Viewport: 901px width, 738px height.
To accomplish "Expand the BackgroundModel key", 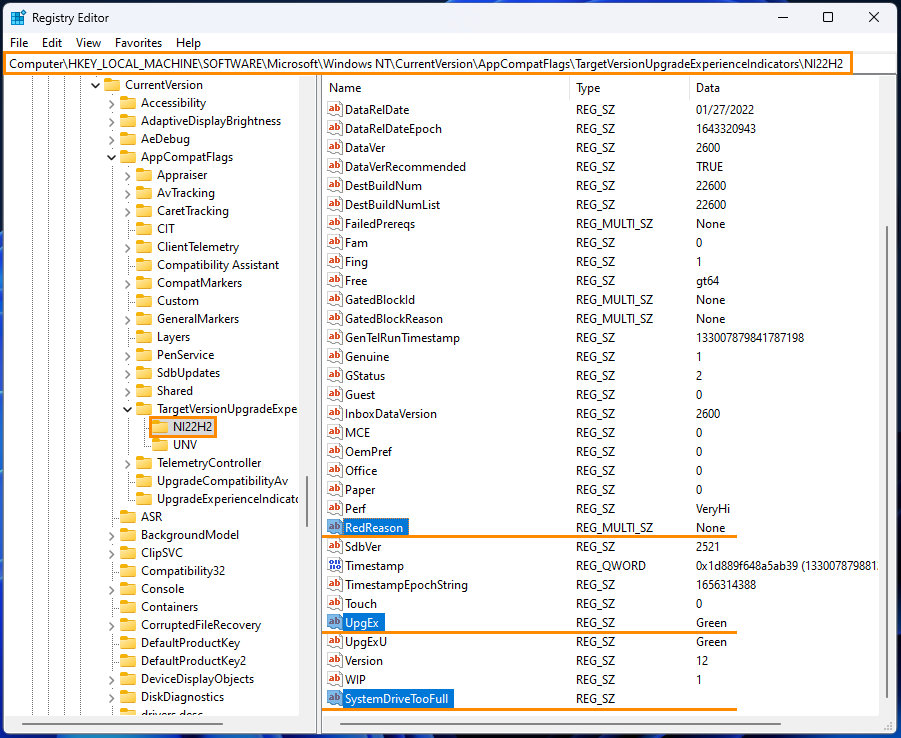I will click(x=111, y=535).
